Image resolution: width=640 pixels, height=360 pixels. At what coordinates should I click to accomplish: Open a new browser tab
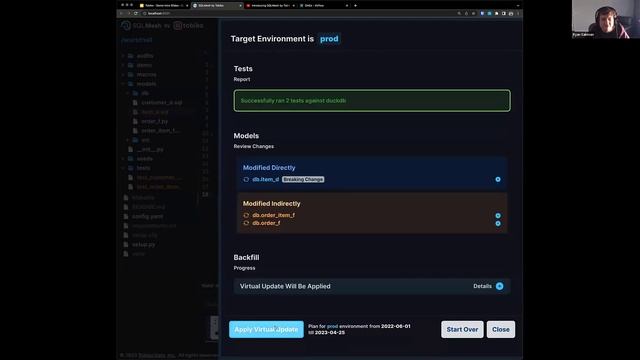coord(355,6)
